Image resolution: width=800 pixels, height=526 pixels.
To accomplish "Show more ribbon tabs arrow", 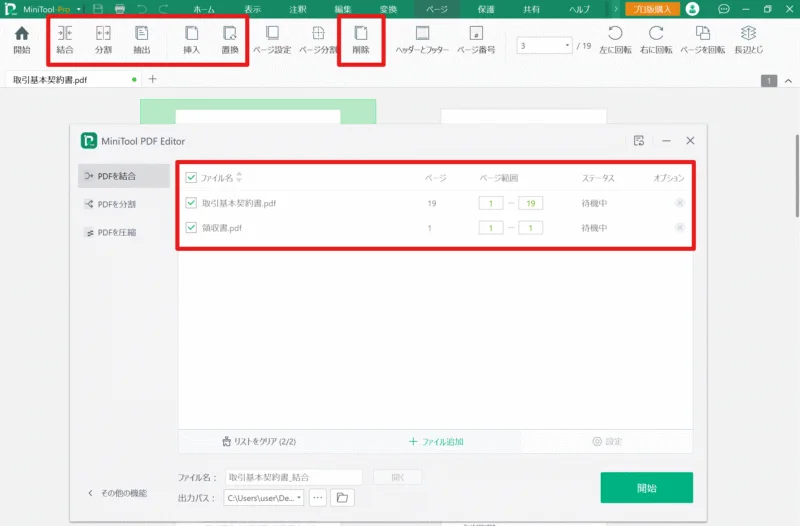I will (615, 9).
